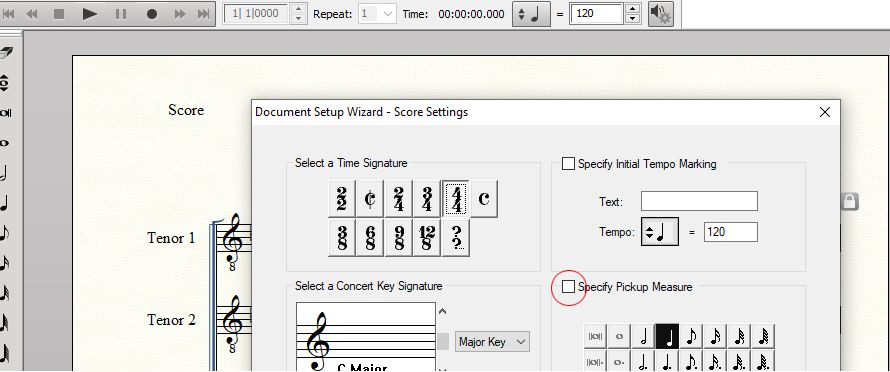Click the wizard Tempo value field 120
Viewport: 890px width, 372px height.
731,232
